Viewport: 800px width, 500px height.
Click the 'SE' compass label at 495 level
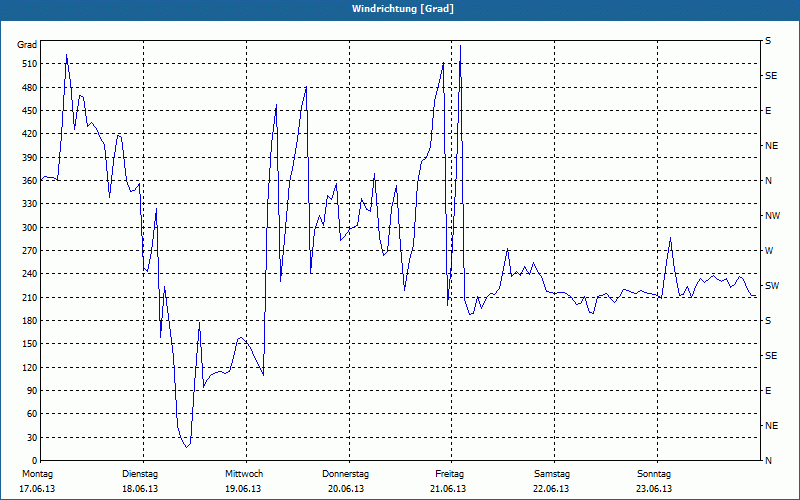point(771,76)
